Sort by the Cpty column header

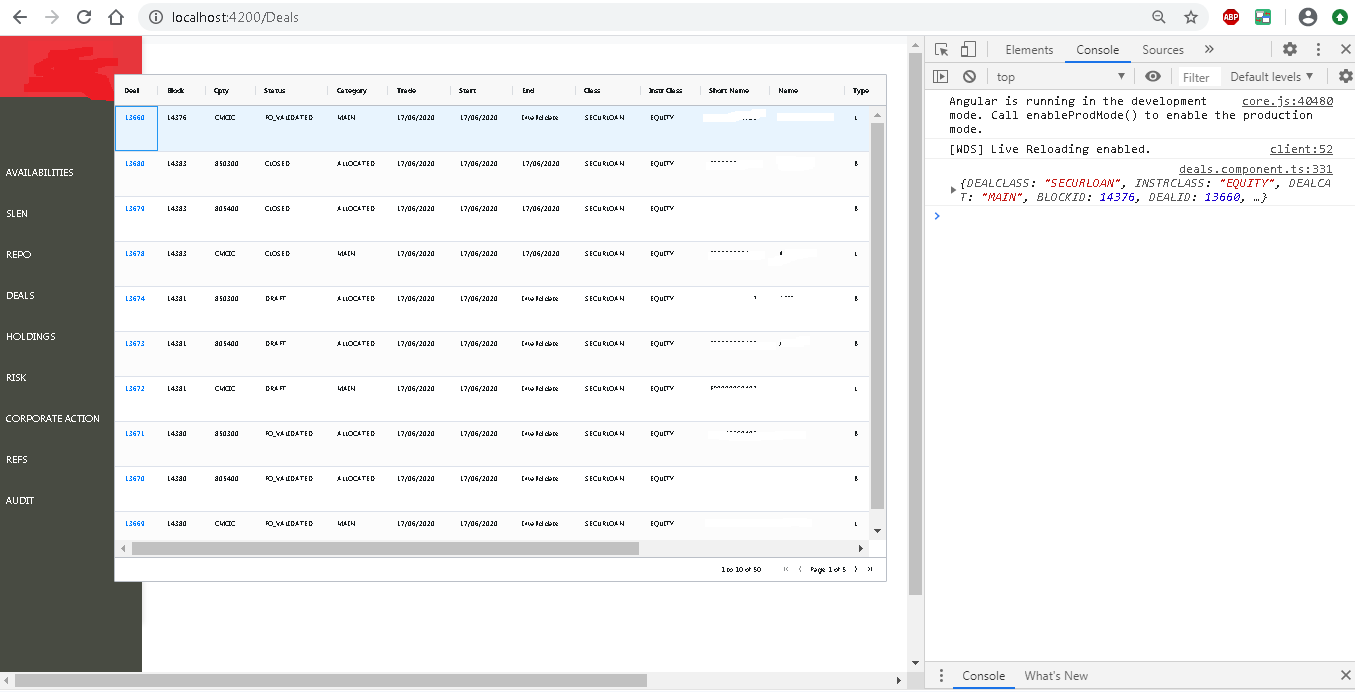coord(222,90)
